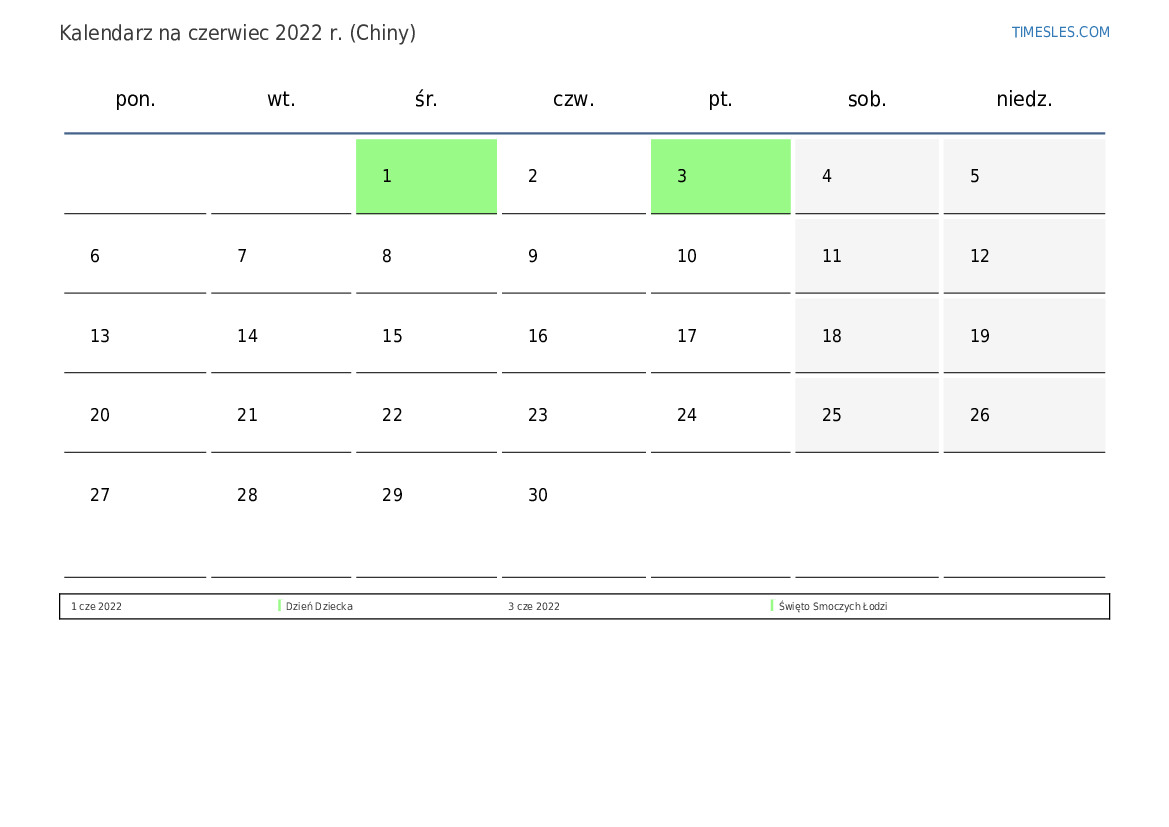Select the '3 cze 2022' legend date
The image size is (1169, 827).
[x=534, y=606]
